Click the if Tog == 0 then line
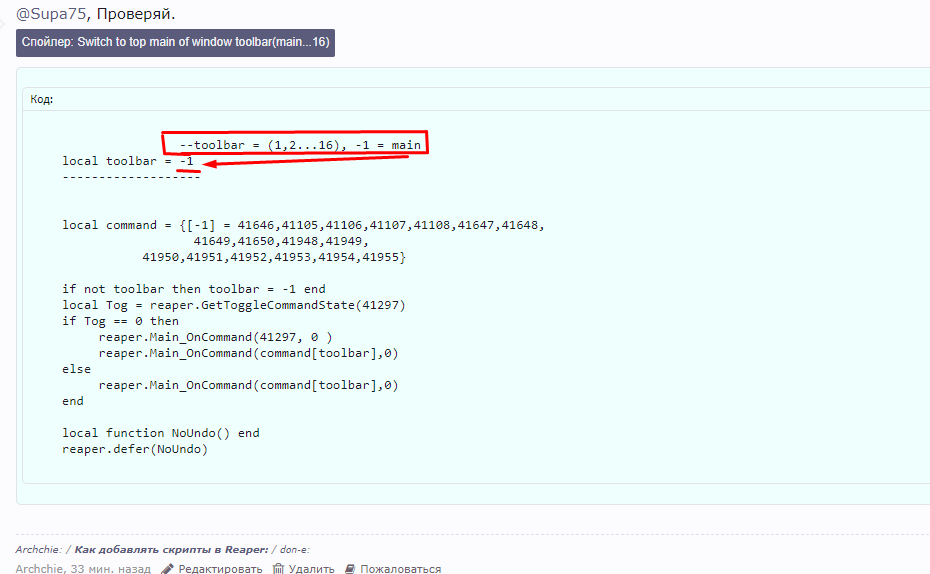The width and height of the screenshot is (930, 574). point(120,321)
